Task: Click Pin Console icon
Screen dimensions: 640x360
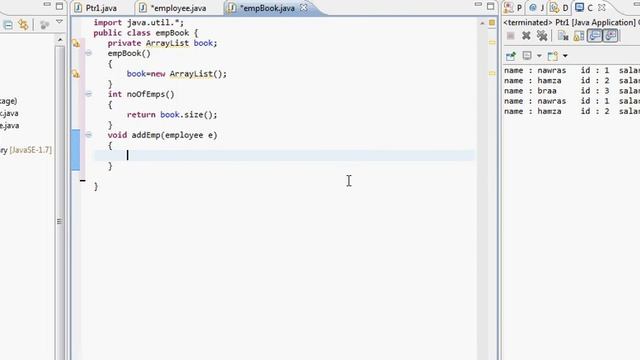Action: click(511, 56)
